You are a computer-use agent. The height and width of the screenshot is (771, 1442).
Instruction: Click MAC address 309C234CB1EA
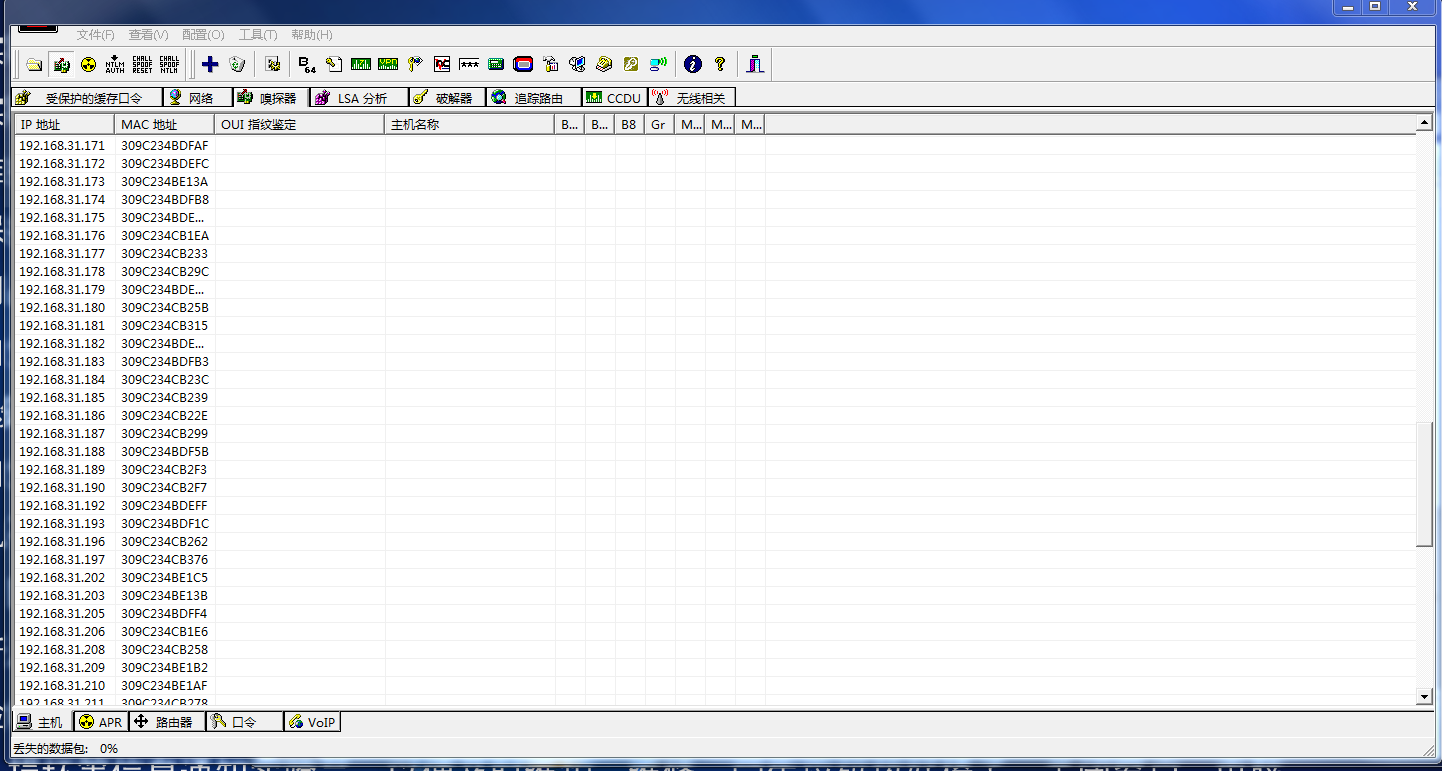[x=165, y=236]
